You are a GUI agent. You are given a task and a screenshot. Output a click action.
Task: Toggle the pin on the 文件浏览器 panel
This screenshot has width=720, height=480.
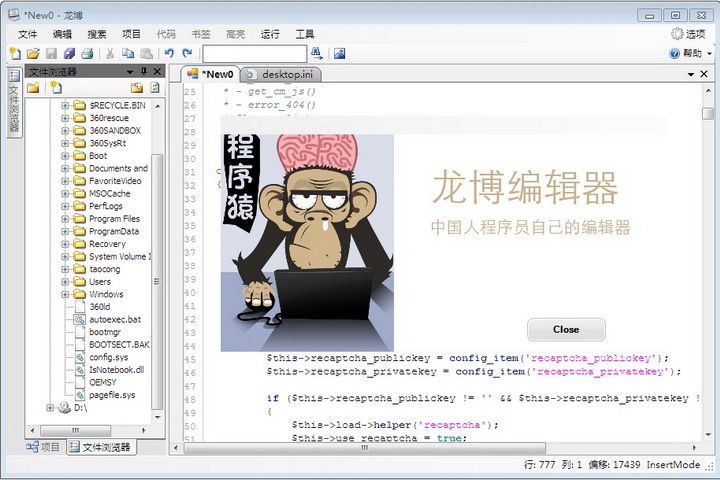[143, 72]
